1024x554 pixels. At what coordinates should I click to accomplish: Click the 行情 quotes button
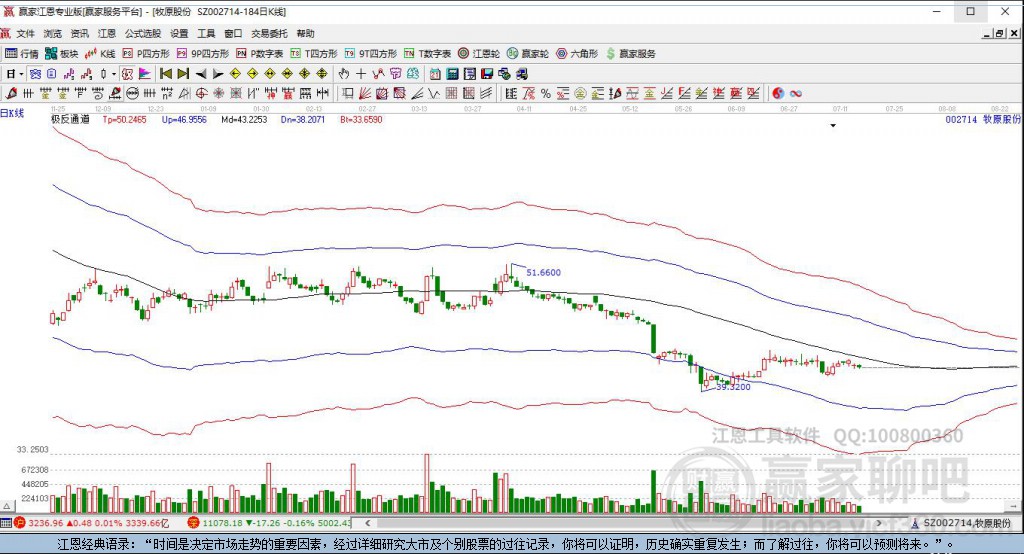(22, 54)
